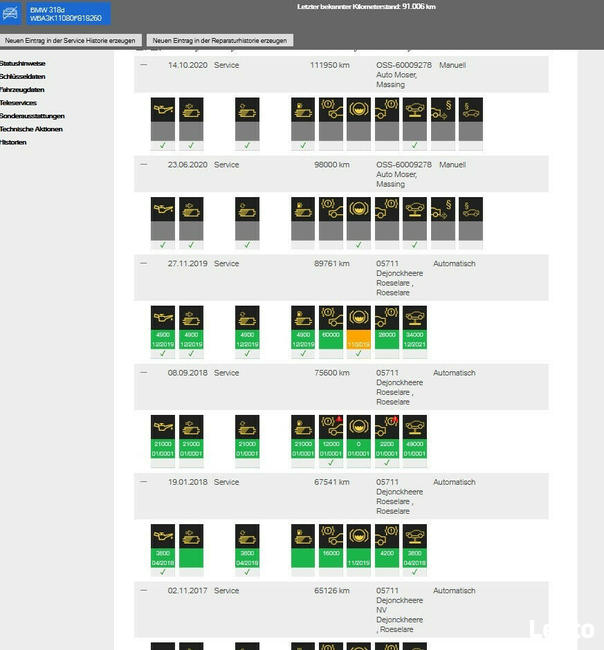The image size is (604, 650).
Task: Toggle the checkmark under the 23.06.2020 brake fluid icon
Action: 358,245
